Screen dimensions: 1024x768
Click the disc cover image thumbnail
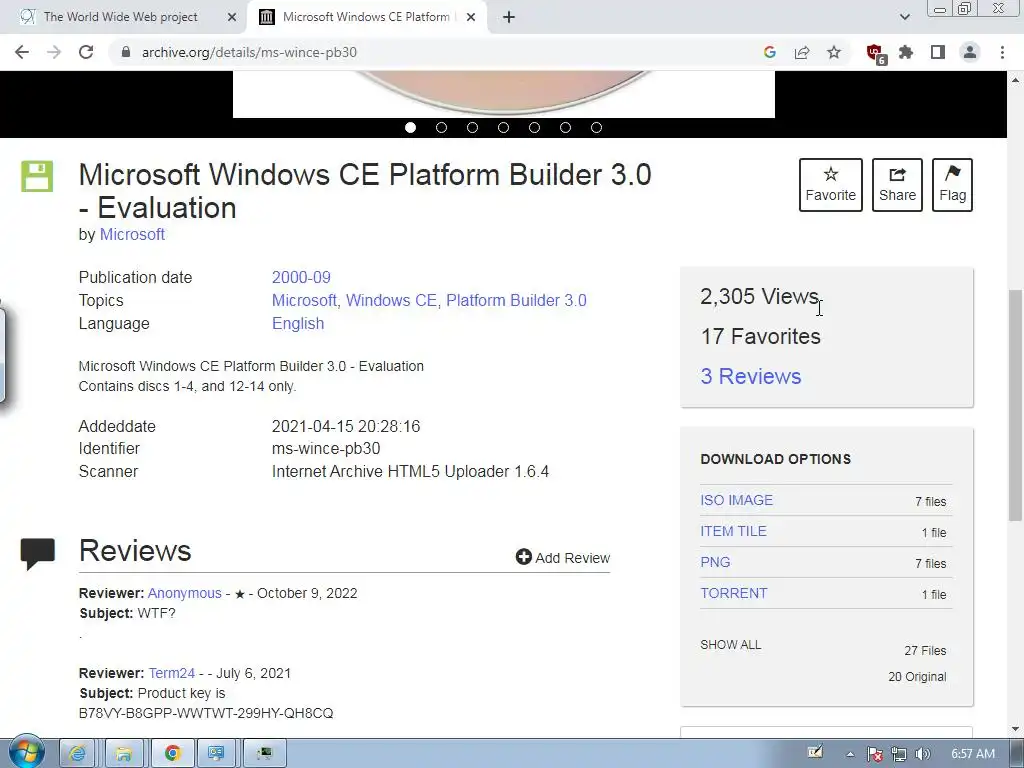point(504,94)
